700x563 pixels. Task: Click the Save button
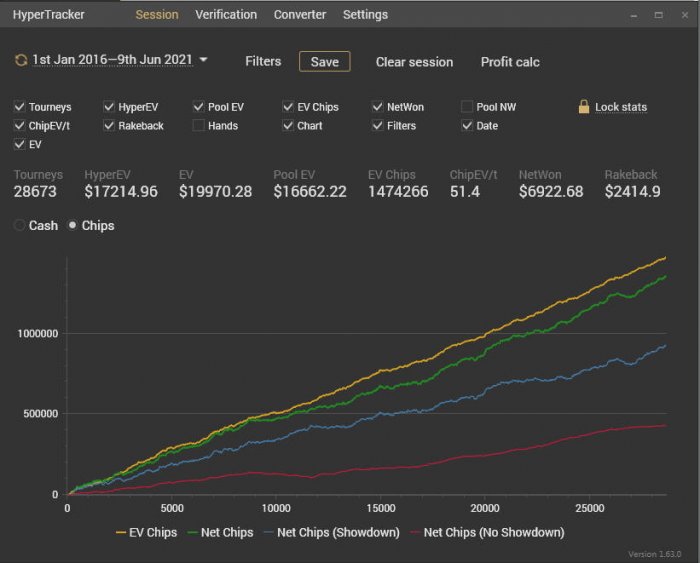tap(325, 62)
